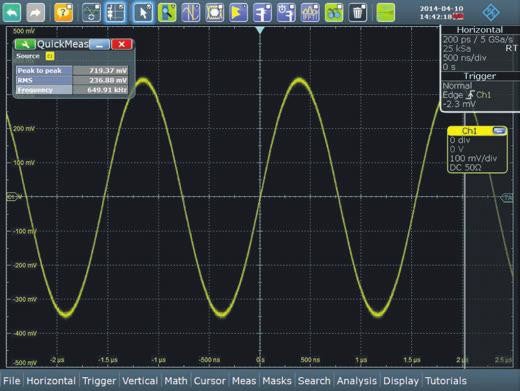Minimize the QuickMeas result box
The height and width of the screenshot is (391, 520).
(99, 44)
